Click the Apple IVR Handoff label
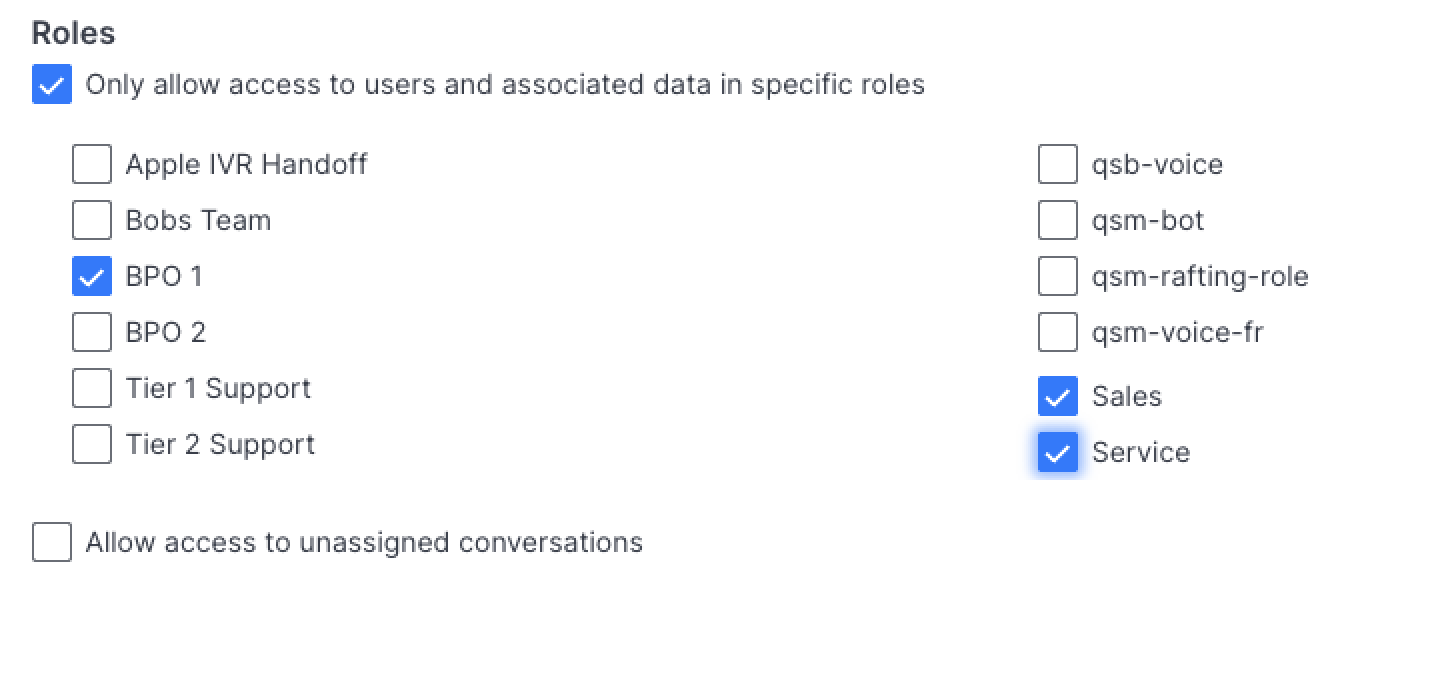The width and height of the screenshot is (1452, 678). coord(246,164)
